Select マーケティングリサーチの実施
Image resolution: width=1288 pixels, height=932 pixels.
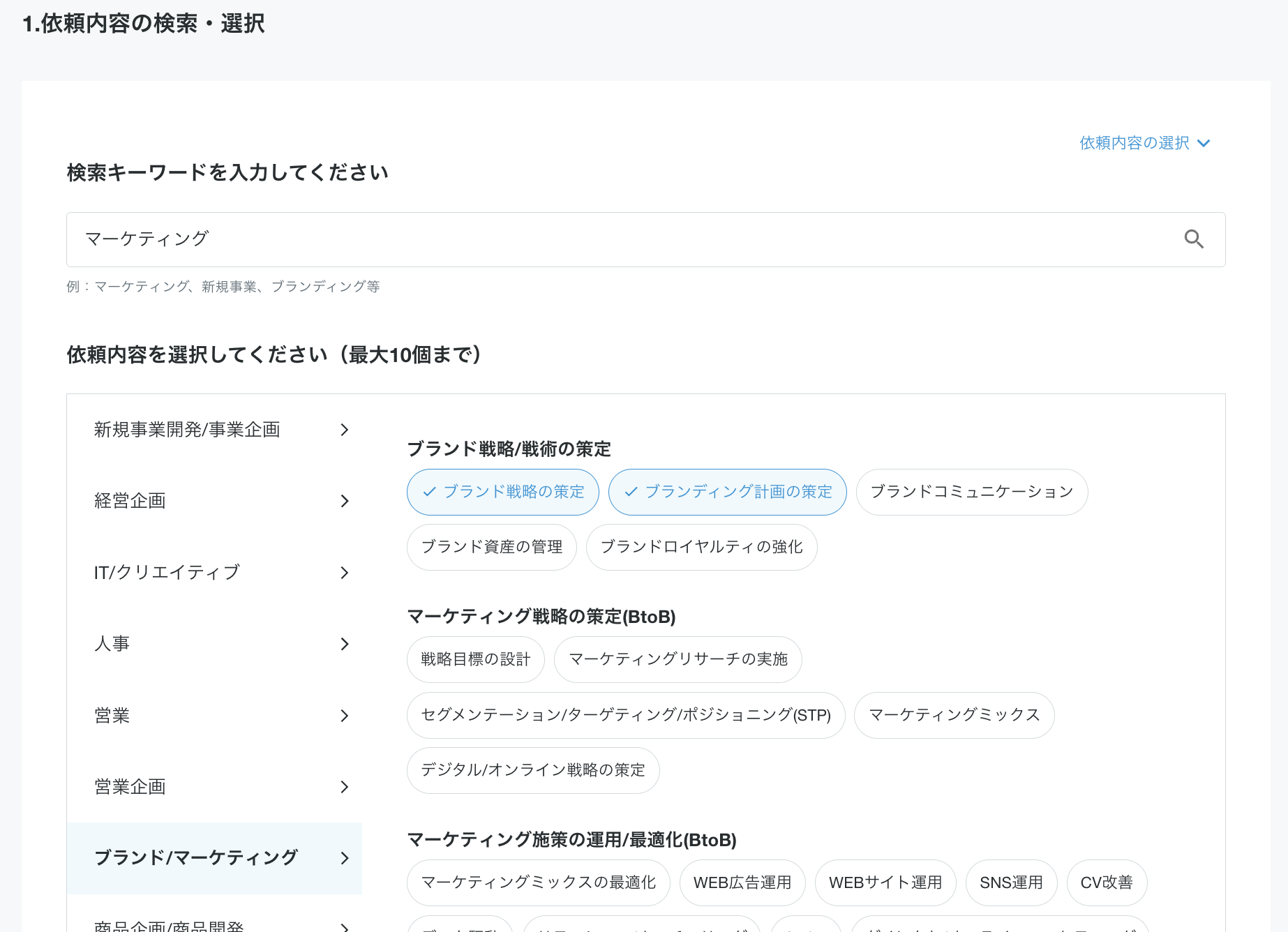pos(677,659)
